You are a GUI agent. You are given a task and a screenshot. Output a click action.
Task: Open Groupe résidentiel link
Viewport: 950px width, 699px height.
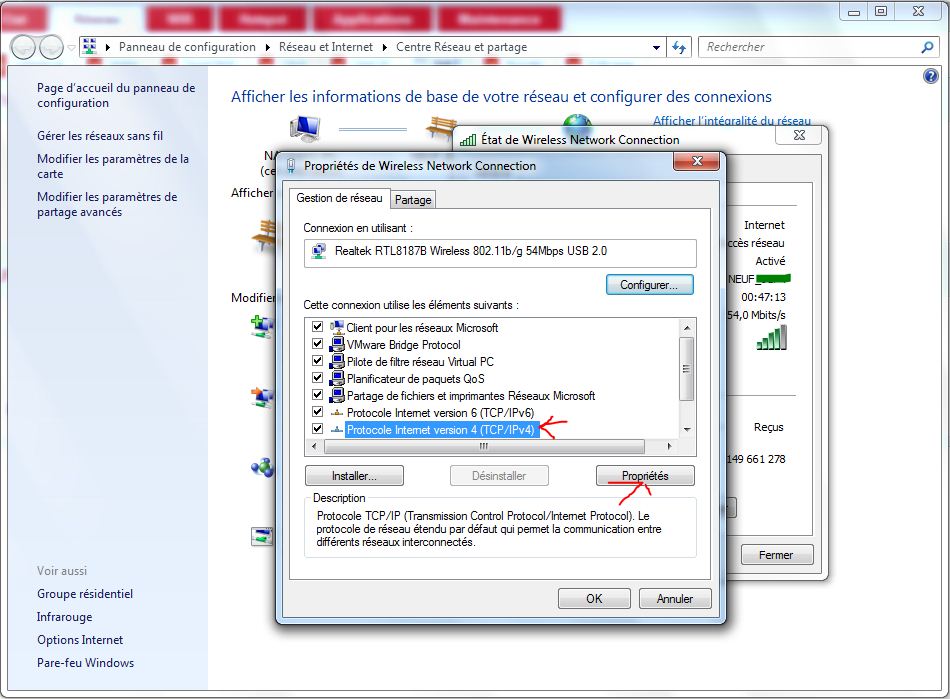click(85, 594)
